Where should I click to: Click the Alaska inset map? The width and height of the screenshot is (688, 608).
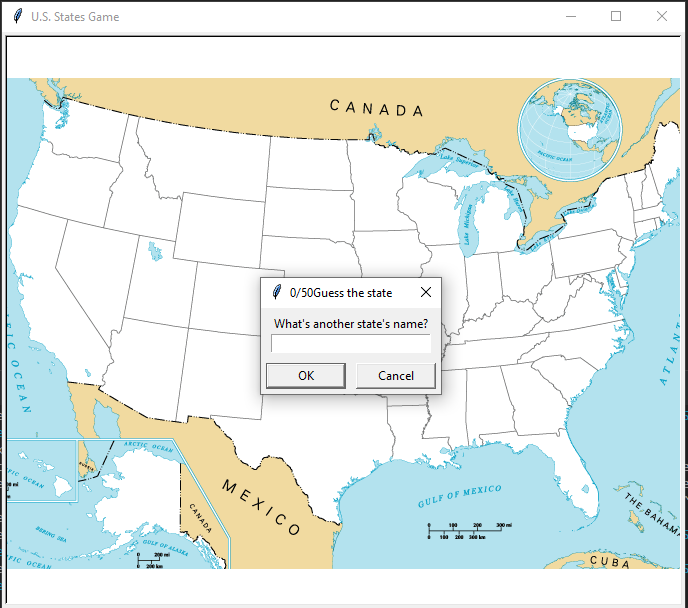pos(140,496)
